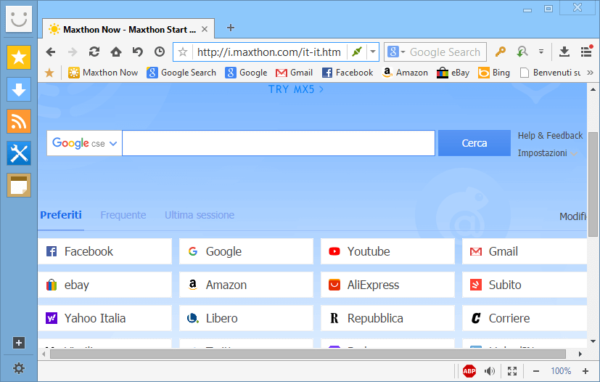600x382 pixels.
Task: Add a sidebar extension with the plus icon
Action: 19,343
